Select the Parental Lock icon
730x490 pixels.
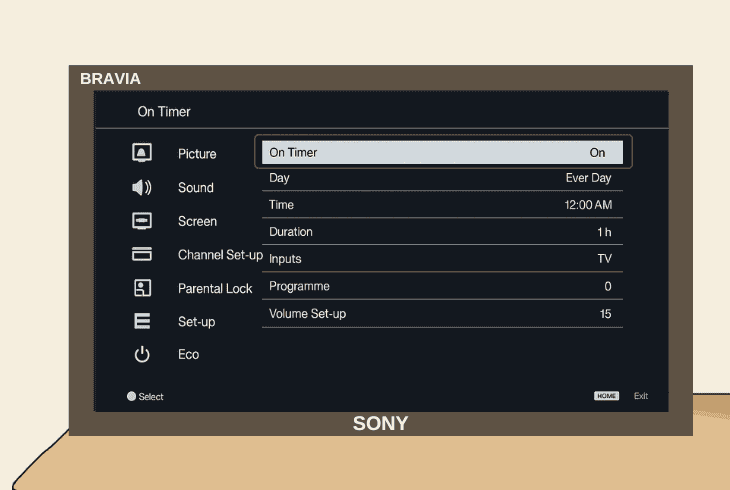[142, 288]
